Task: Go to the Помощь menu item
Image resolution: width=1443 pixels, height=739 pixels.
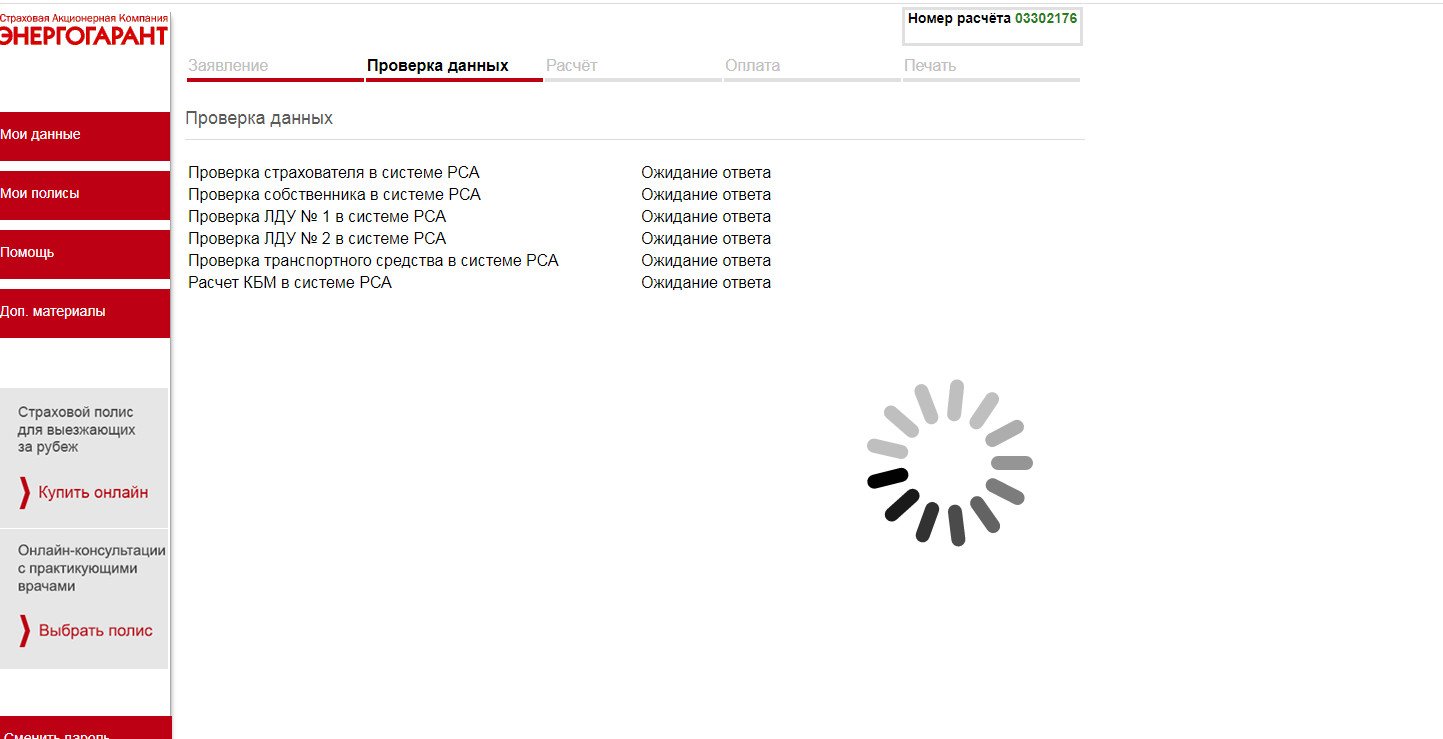Action: [85, 253]
